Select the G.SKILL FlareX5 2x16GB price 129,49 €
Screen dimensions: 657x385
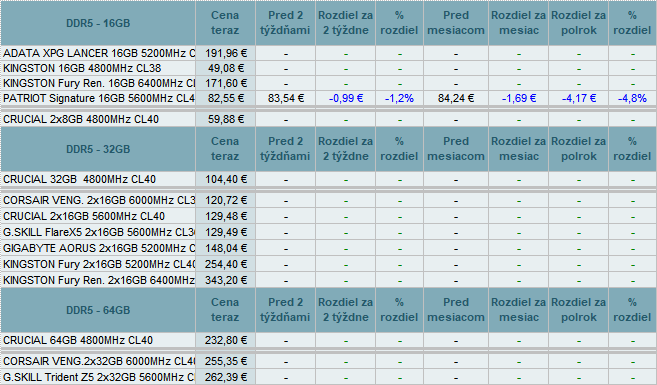tap(225, 232)
